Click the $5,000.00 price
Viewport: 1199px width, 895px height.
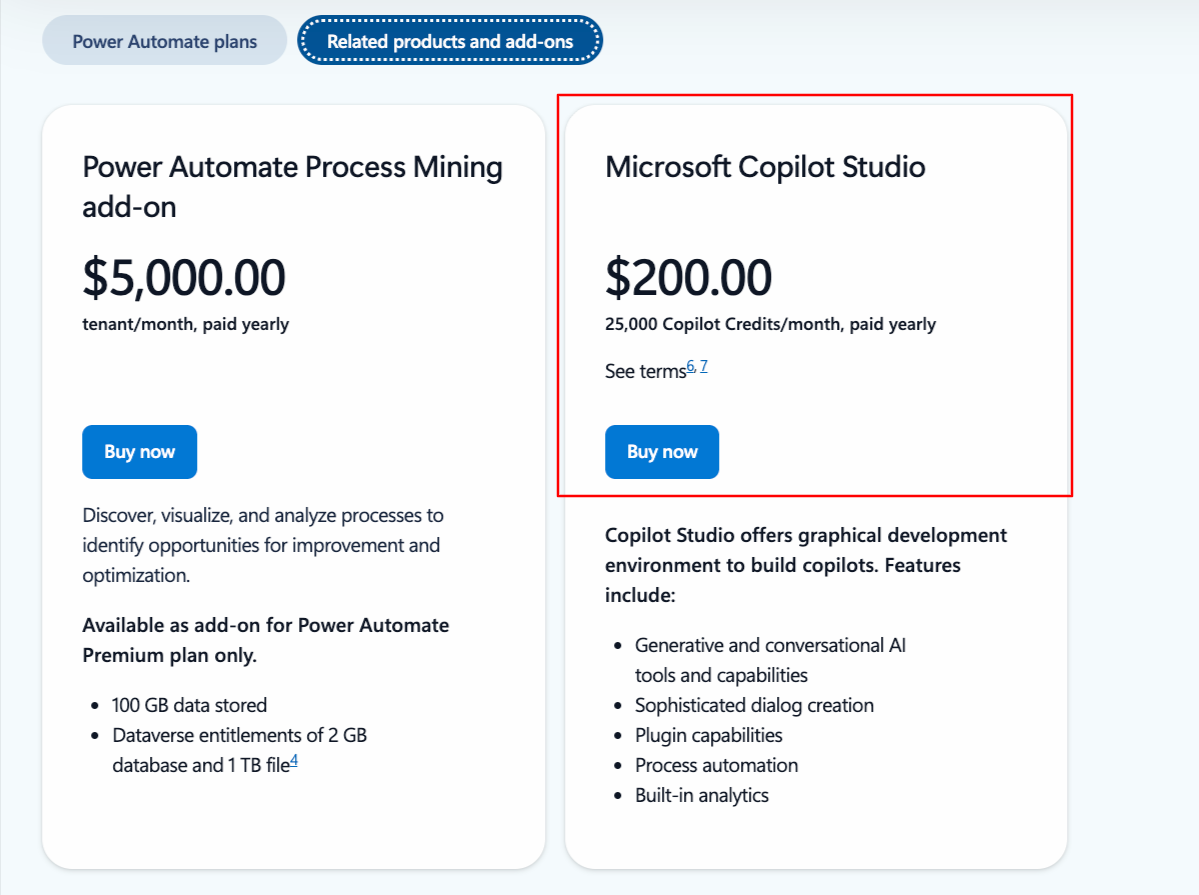184,277
